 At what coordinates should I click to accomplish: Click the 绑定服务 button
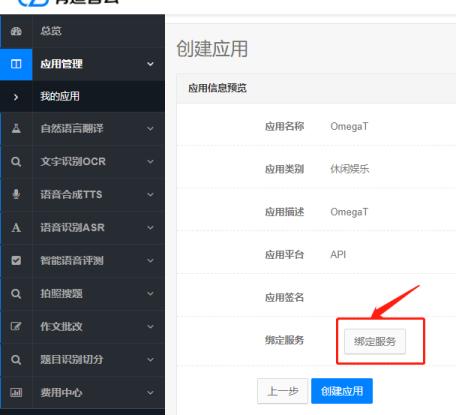coord(375,341)
